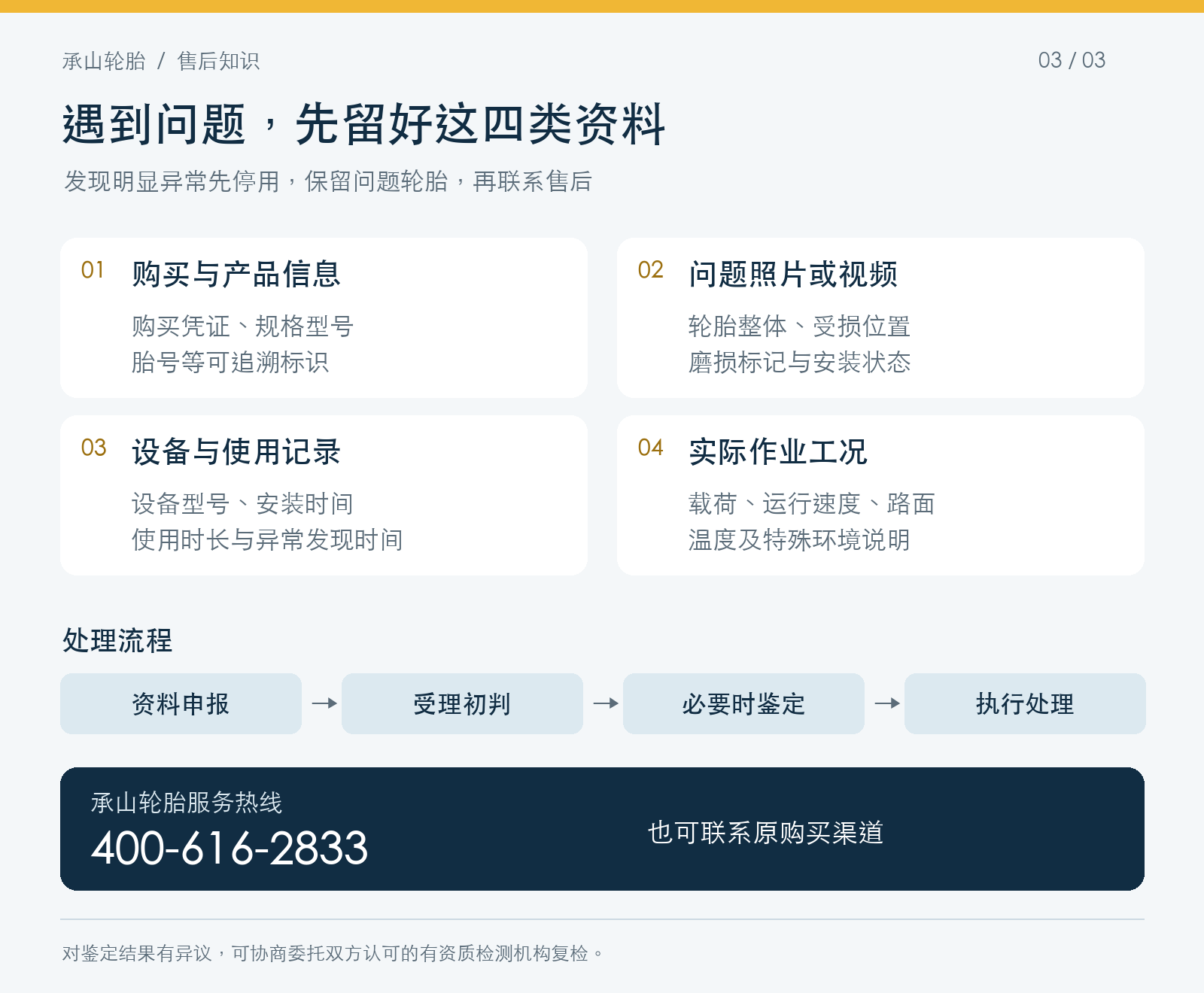Viewport: 1204px width, 993px height.
Task: Click the text 设备型号、安装时间
Action: point(242,504)
